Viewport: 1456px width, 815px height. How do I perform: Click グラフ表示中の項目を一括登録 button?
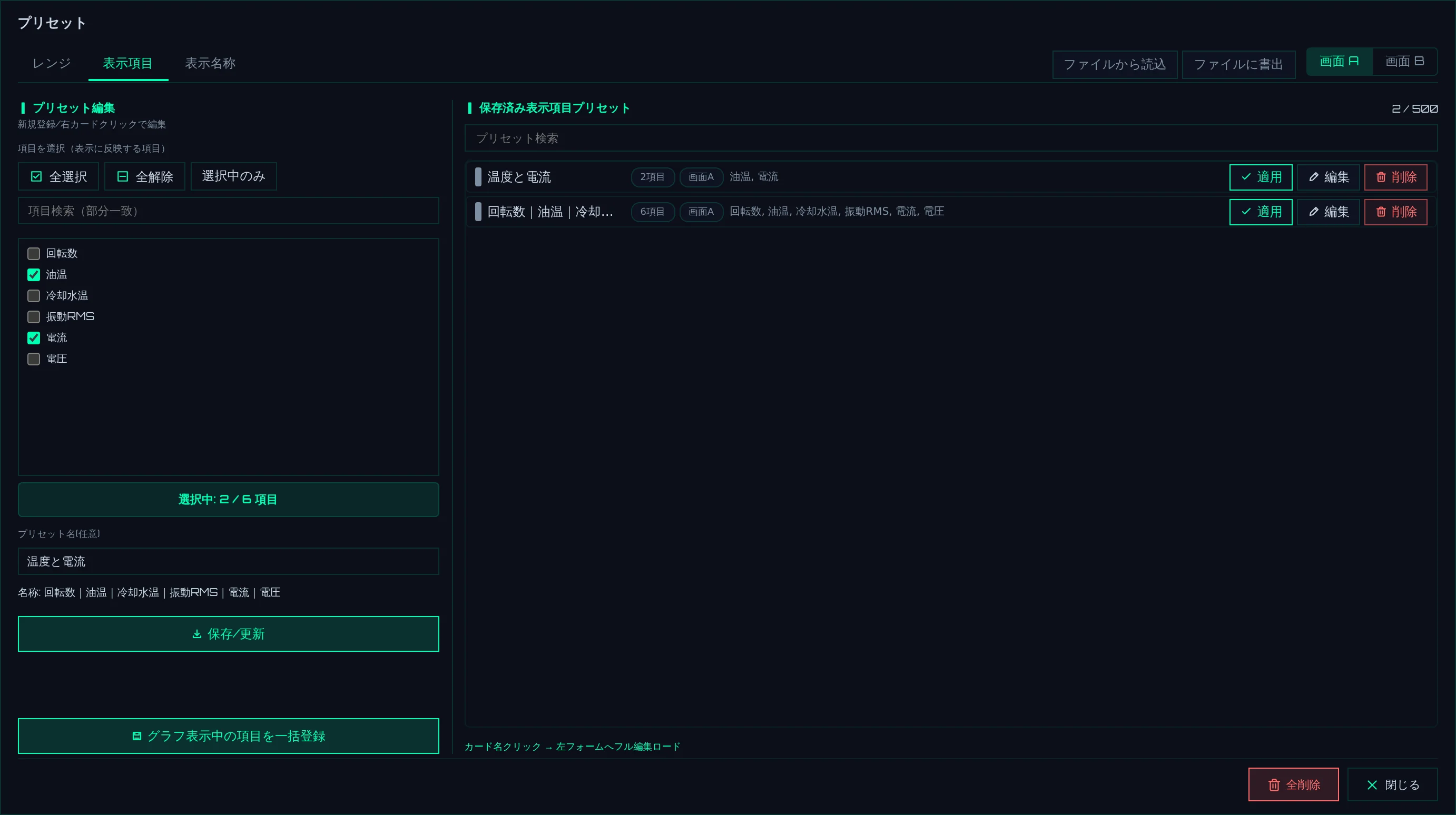[228, 736]
